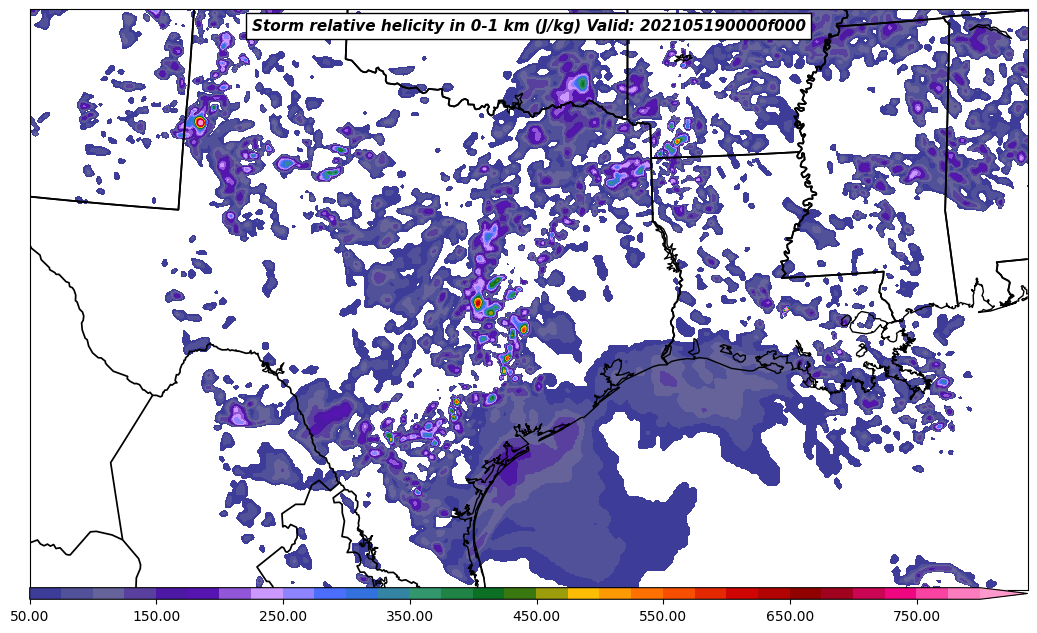This screenshot has height=633, width=1037.
Task: Click the 750.00 colorbar label
Action: (x=917, y=616)
